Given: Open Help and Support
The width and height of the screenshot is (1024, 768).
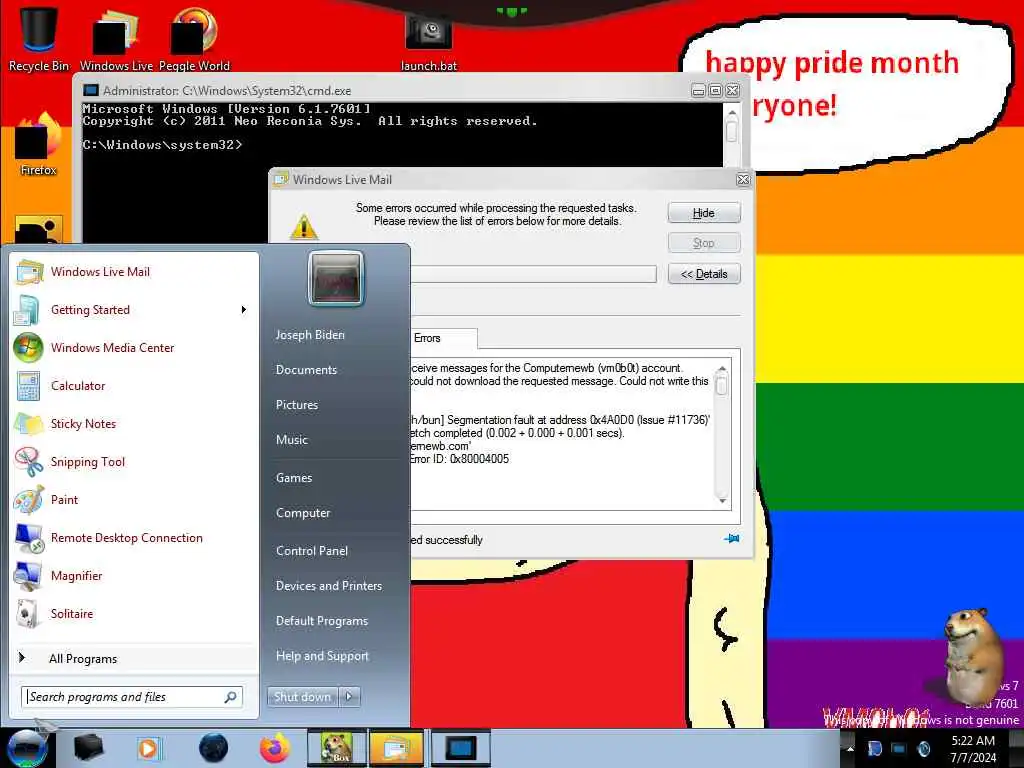Looking at the screenshot, I should [323, 656].
